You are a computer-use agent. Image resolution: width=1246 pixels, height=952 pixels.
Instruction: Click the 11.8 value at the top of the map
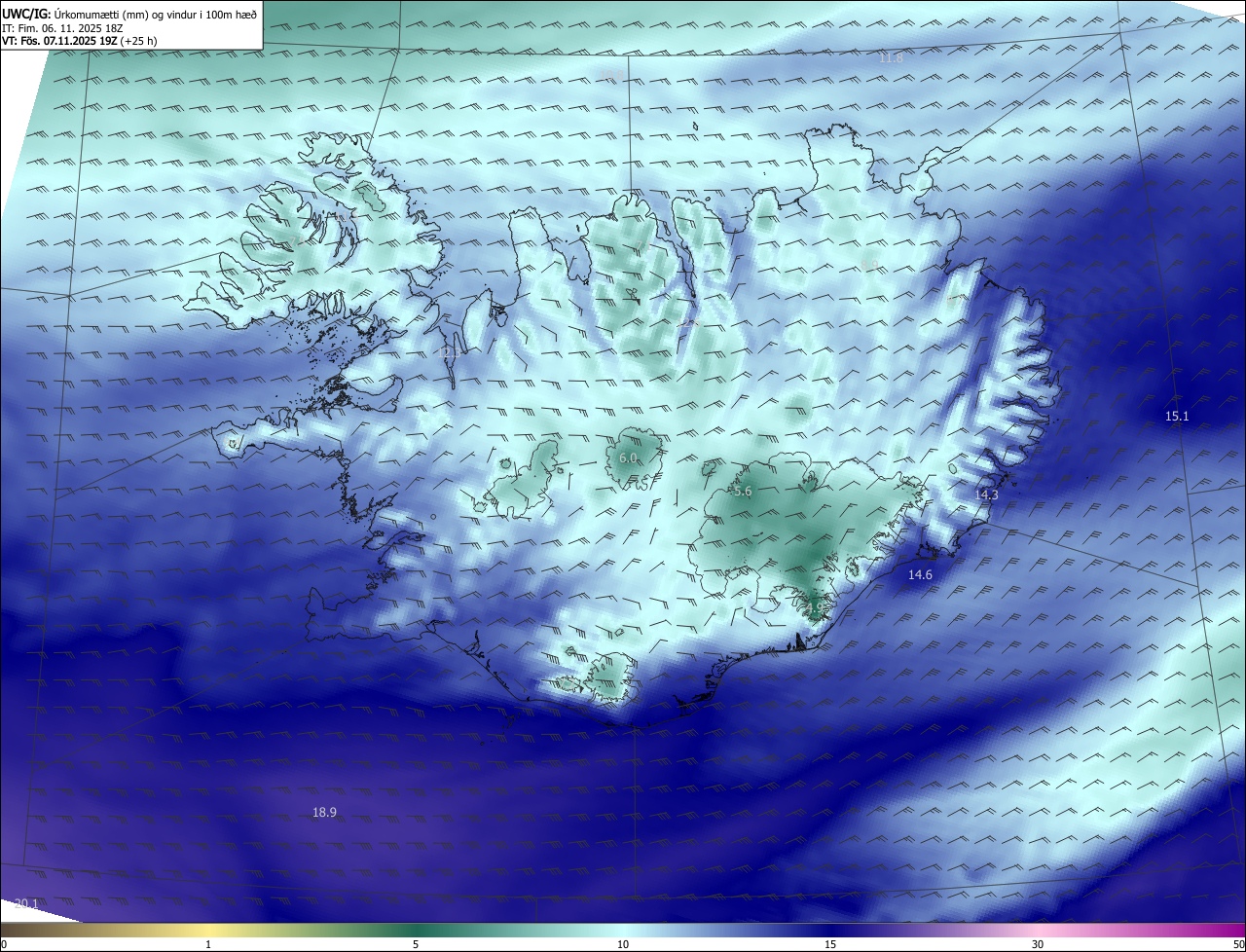pyautogui.click(x=891, y=58)
